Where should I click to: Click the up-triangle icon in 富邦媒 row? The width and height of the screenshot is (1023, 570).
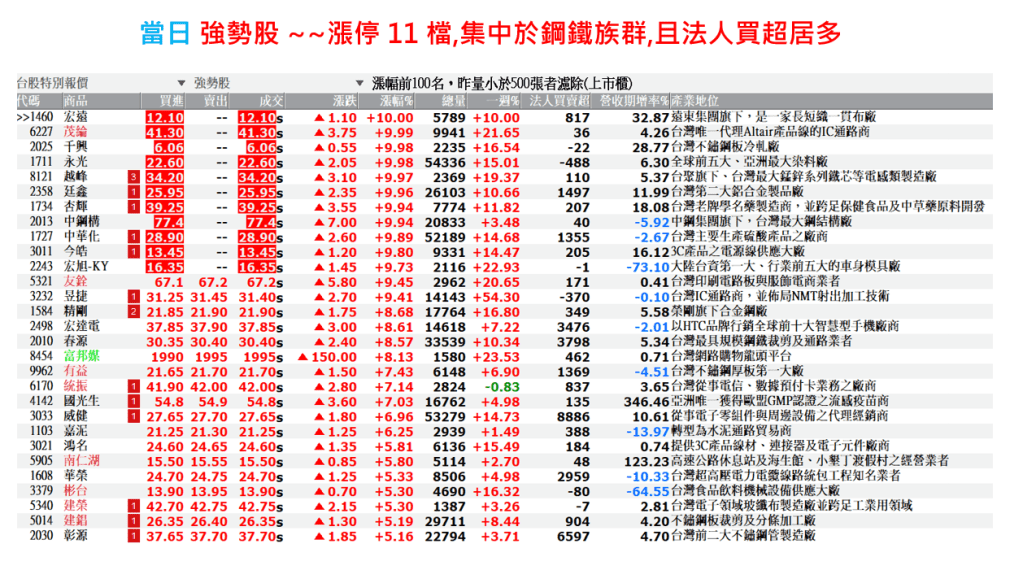303,357
